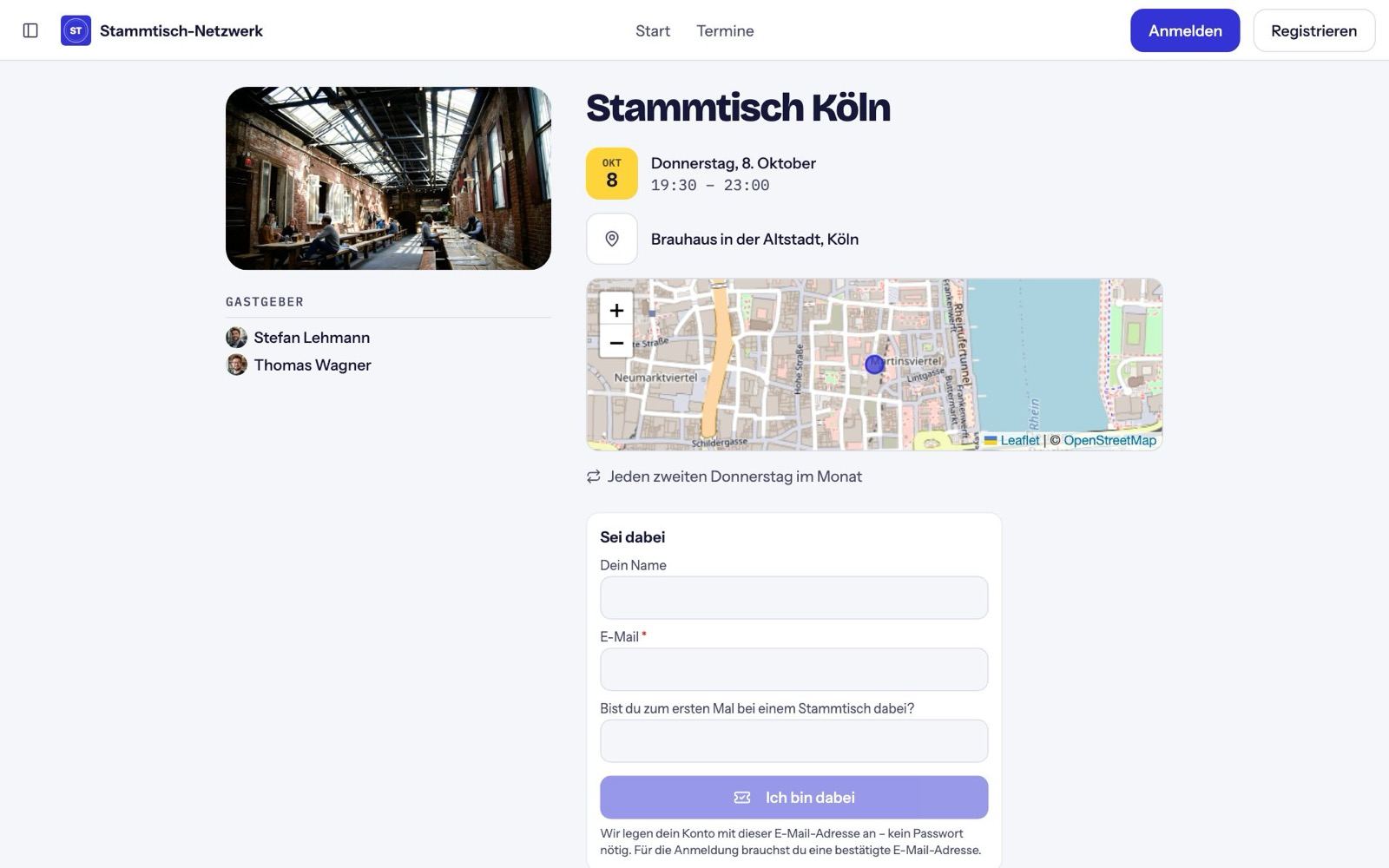Click the Ich bin dabei button
The width and height of the screenshot is (1389, 868).
coord(793,797)
